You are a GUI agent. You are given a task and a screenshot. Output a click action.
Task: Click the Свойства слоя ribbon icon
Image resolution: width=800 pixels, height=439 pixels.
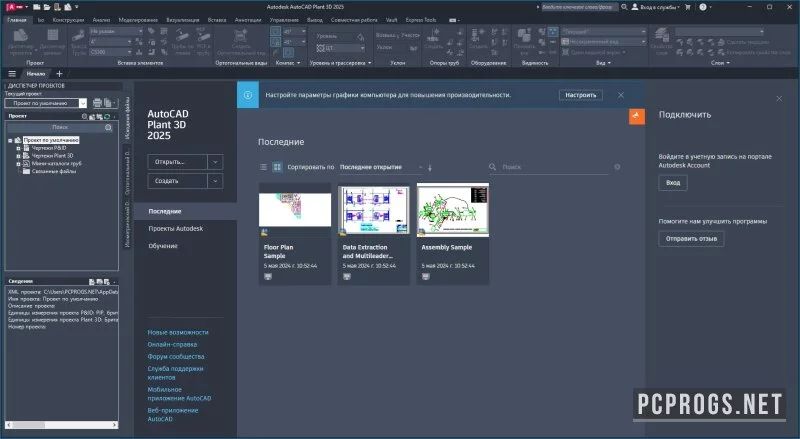[661, 42]
